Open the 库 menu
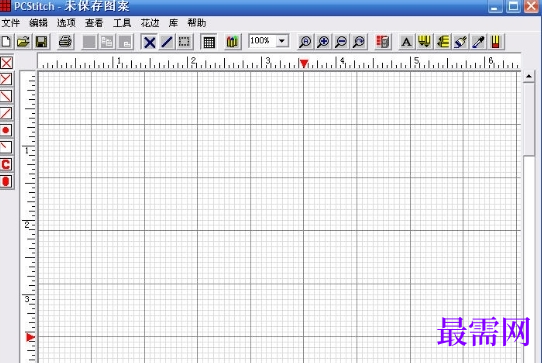This screenshot has width=549, height=363. pos(173,23)
